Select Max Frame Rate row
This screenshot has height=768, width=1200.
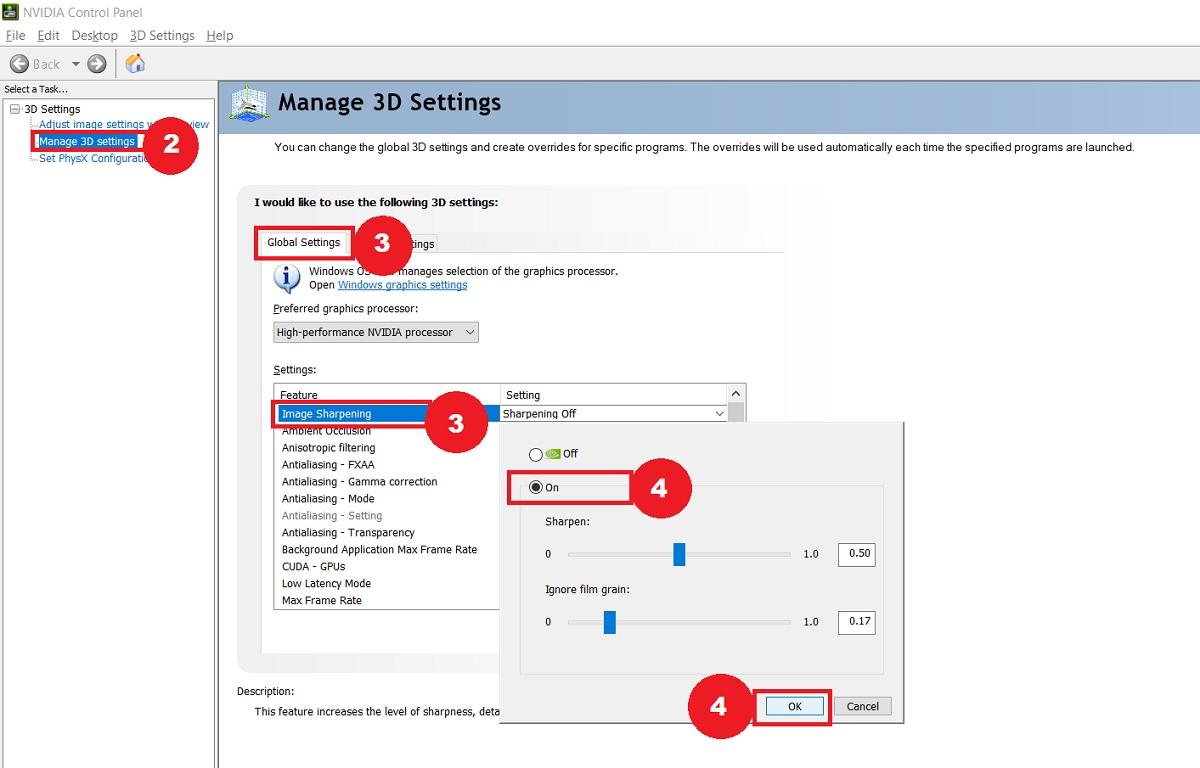(x=387, y=601)
